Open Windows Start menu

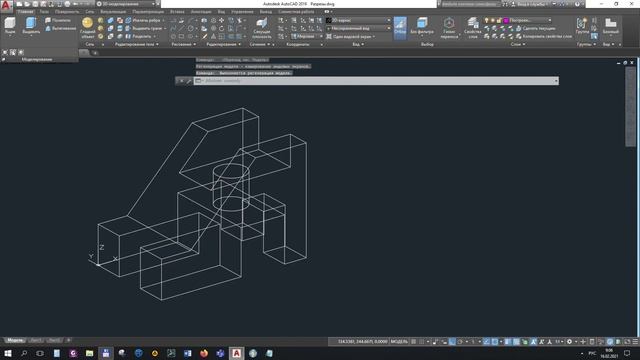[x=8, y=353]
